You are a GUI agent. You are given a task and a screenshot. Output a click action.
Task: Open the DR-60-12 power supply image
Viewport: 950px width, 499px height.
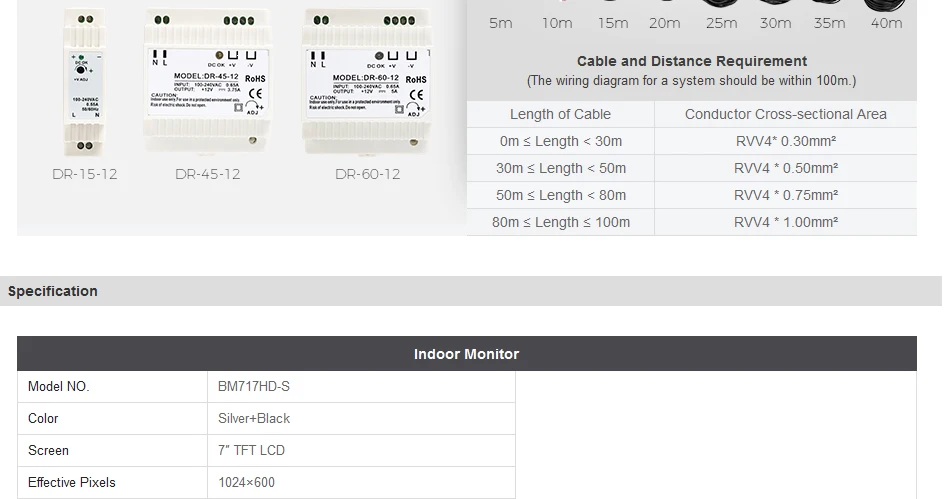[x=367, y=80]
